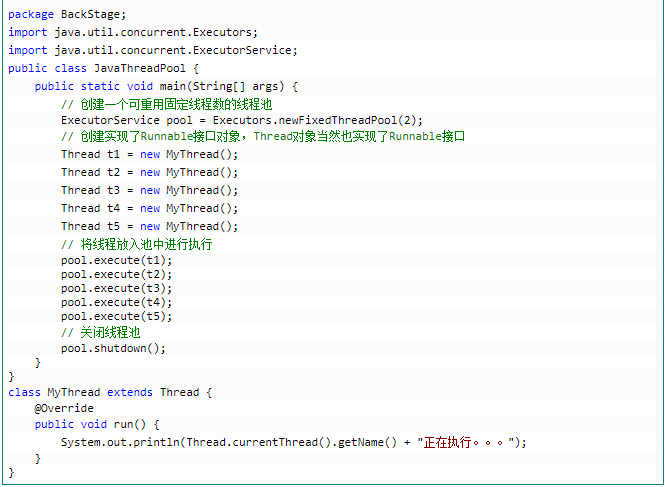
Task: Click the comment "将线程放入池中进行执行"
Action: [137, 244]
